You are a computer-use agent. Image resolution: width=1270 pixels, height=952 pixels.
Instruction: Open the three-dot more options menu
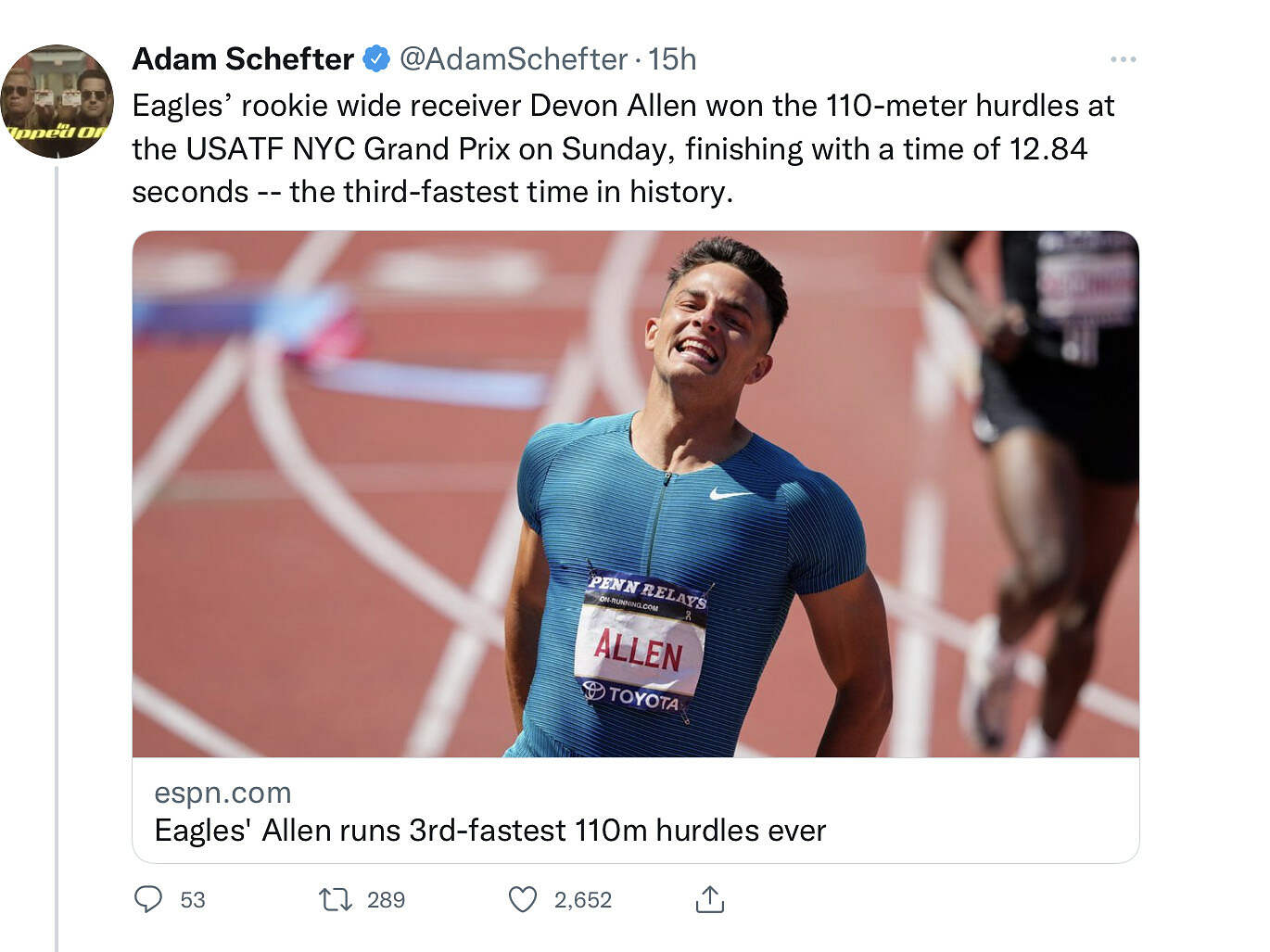(x=1123, y=59)
